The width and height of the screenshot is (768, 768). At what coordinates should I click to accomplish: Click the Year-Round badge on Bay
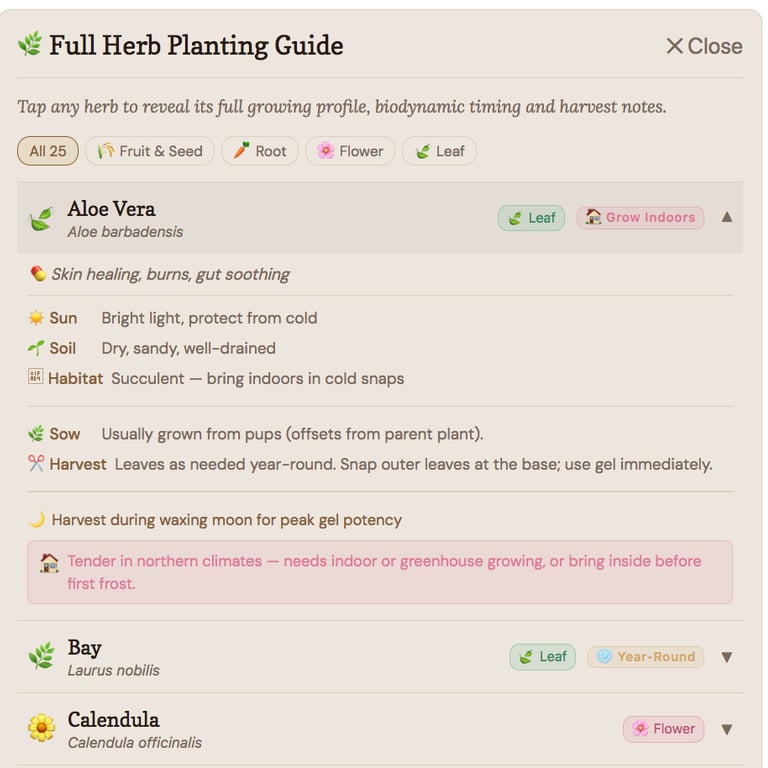coord(645,657)
